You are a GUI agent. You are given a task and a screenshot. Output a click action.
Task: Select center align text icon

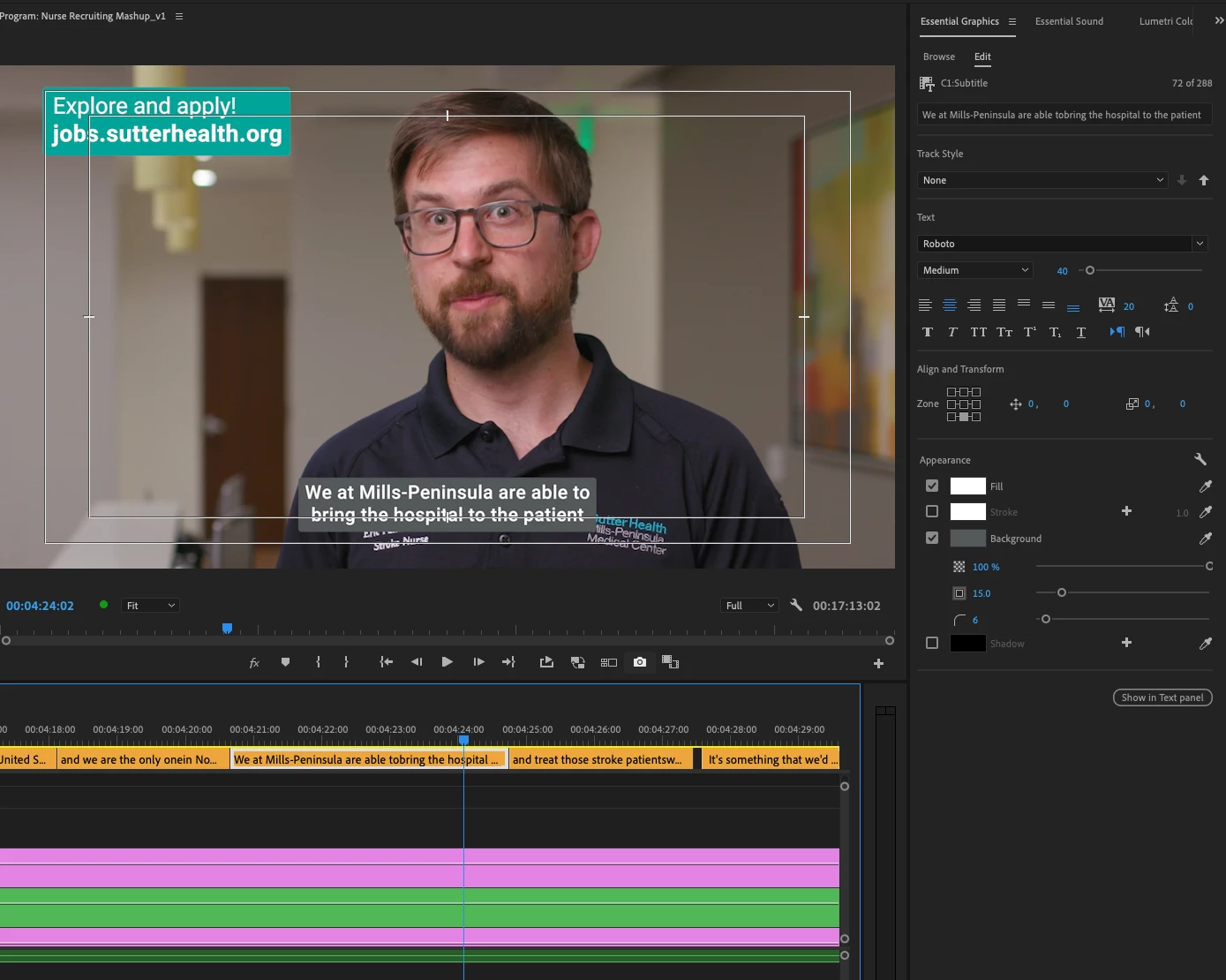pos(950,305)
